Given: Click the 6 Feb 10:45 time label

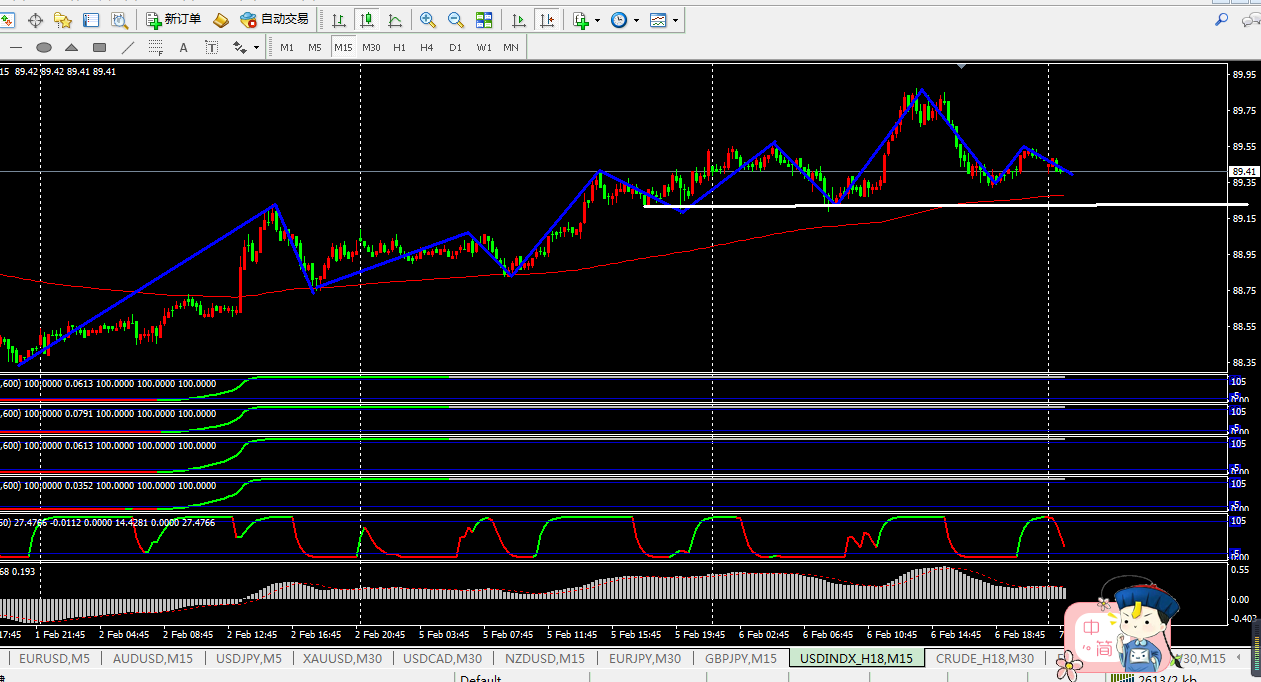Looking at the screenshot, I should (891, 635).
